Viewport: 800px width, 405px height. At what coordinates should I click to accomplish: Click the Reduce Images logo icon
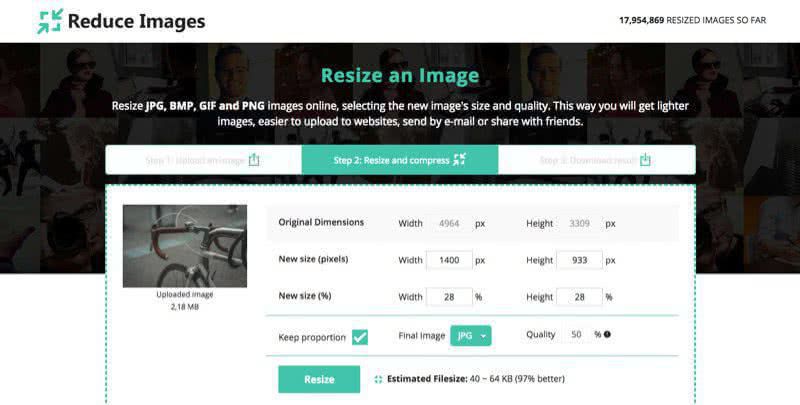click(x=49, y=21)
